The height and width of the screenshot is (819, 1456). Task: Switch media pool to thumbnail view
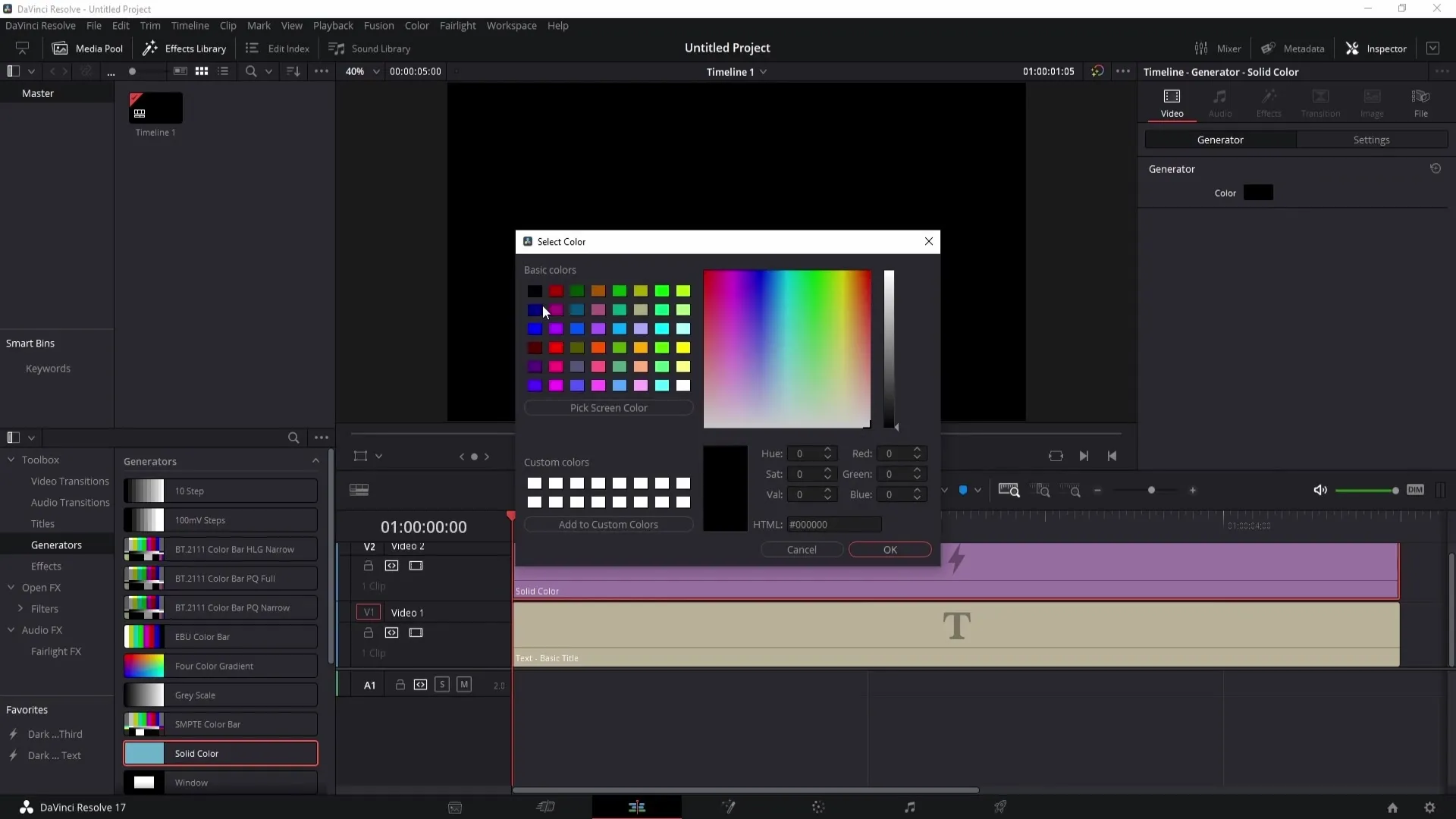(202, 71)
